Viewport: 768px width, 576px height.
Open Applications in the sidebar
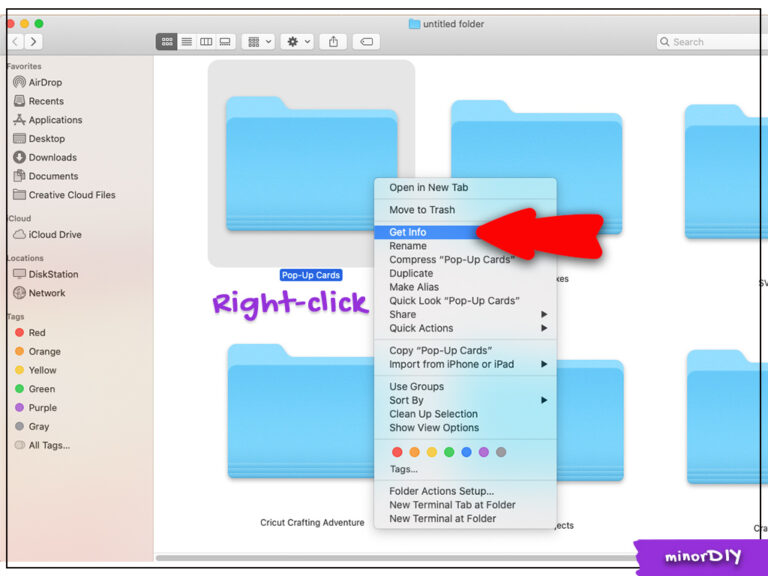48,120
